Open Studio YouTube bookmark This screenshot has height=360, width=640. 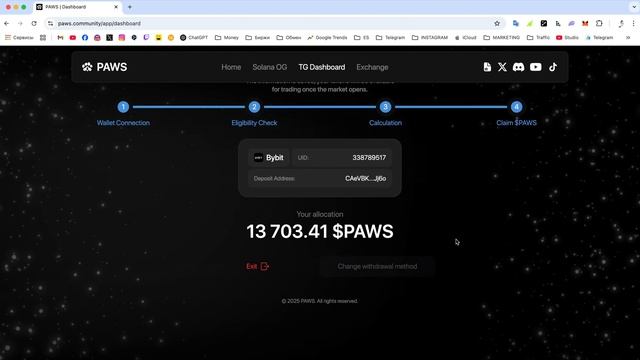tap(567, 38)
